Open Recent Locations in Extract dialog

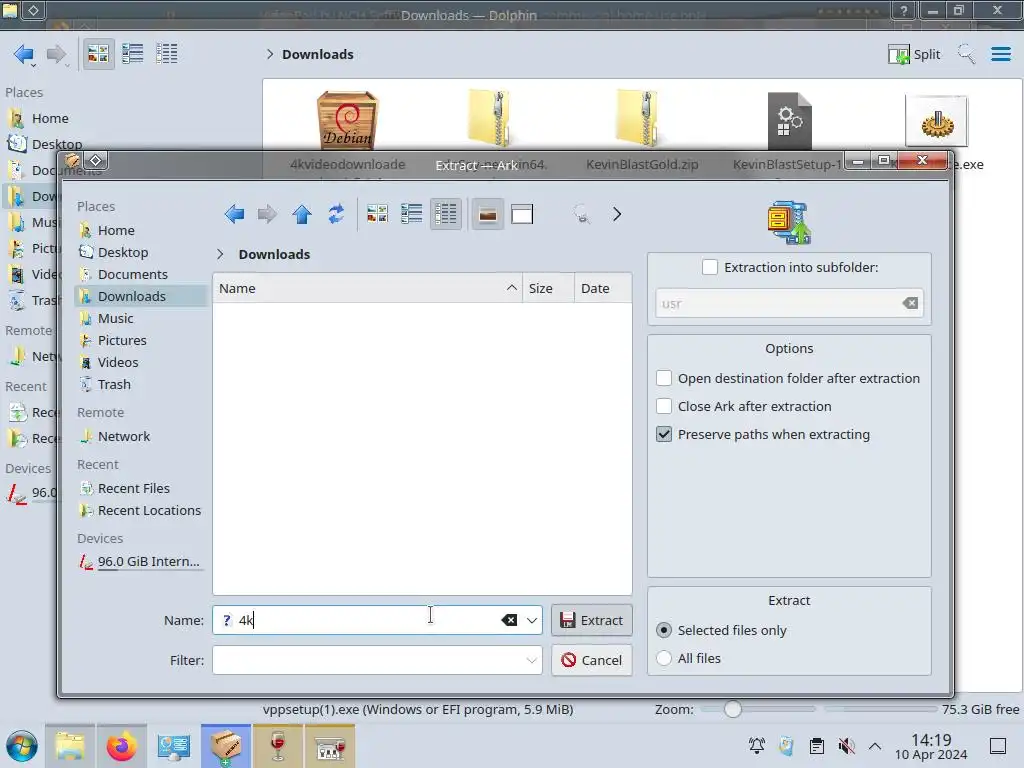tap(140, 511)
